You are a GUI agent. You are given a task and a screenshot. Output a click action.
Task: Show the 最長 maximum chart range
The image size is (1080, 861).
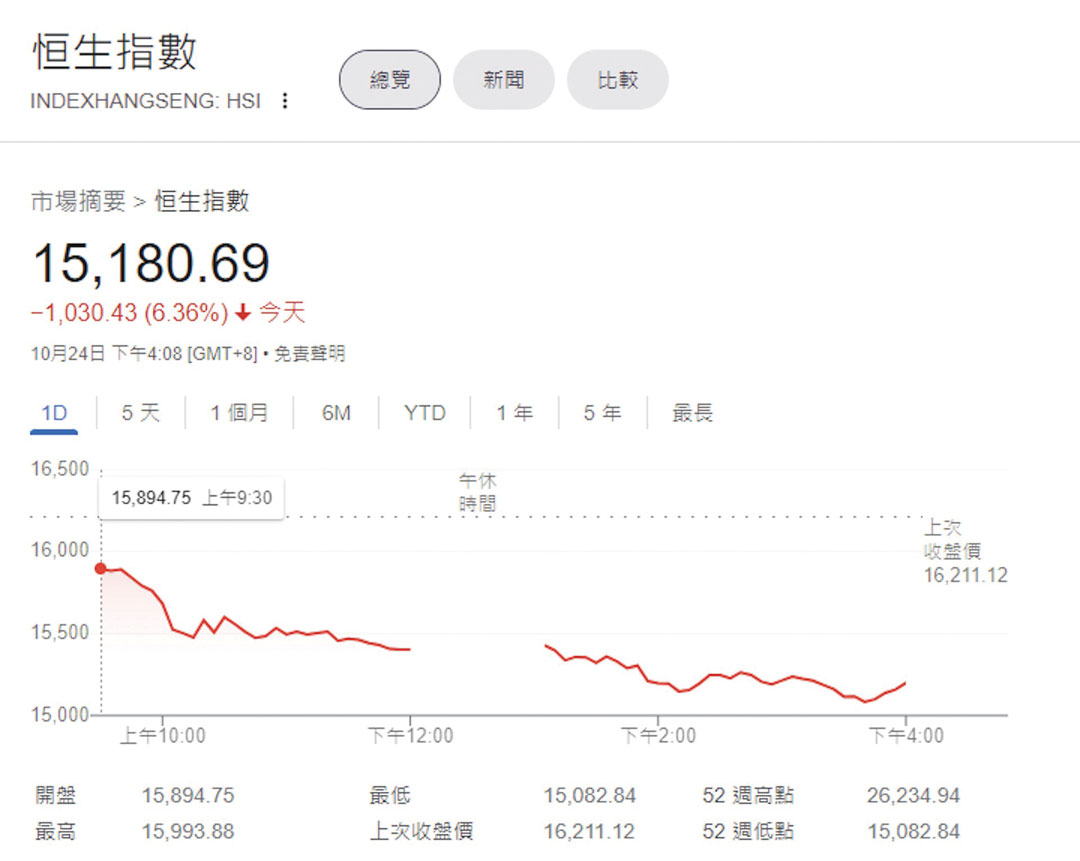pos(692,413)
